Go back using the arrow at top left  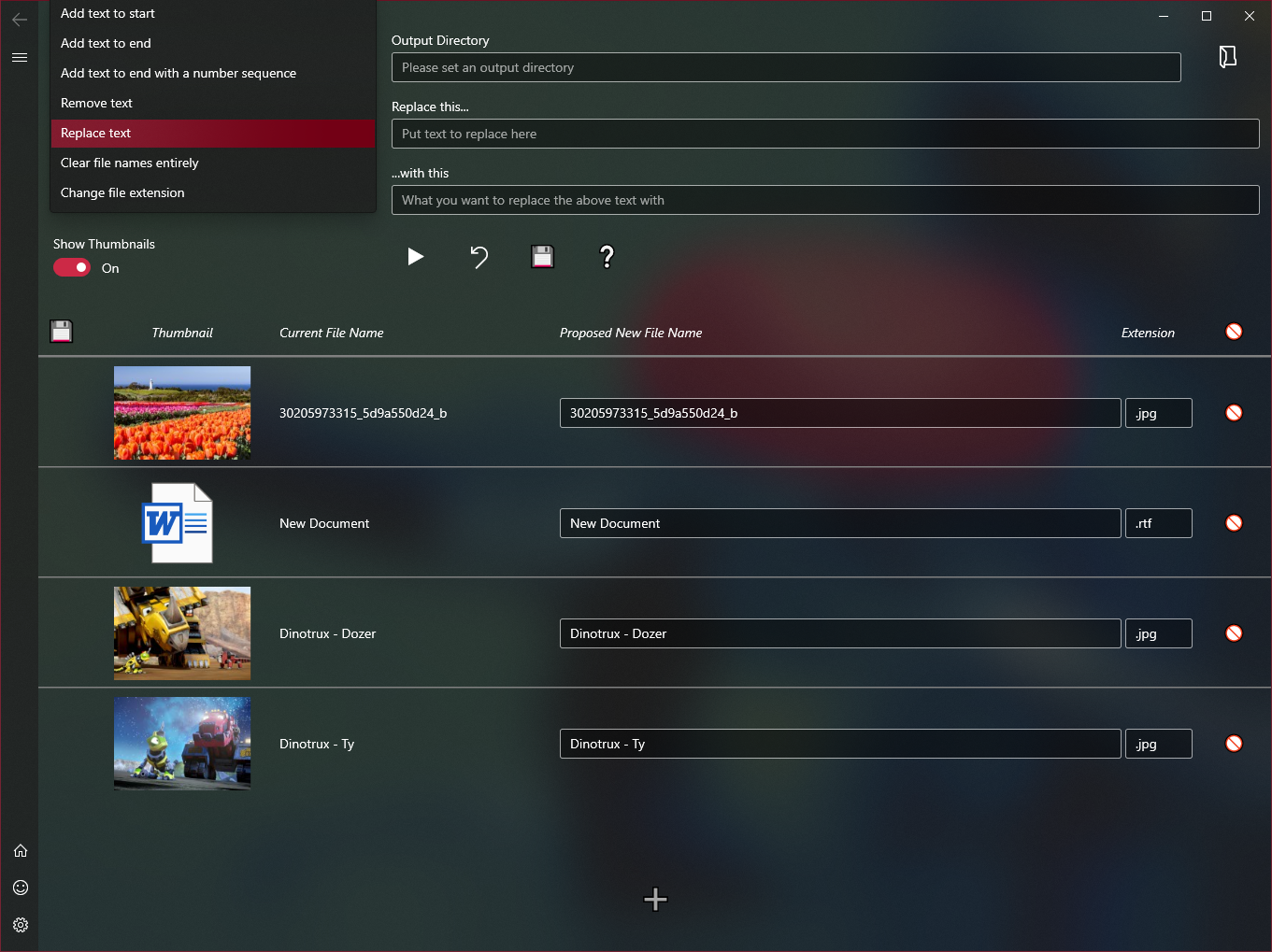coord(20,19)
